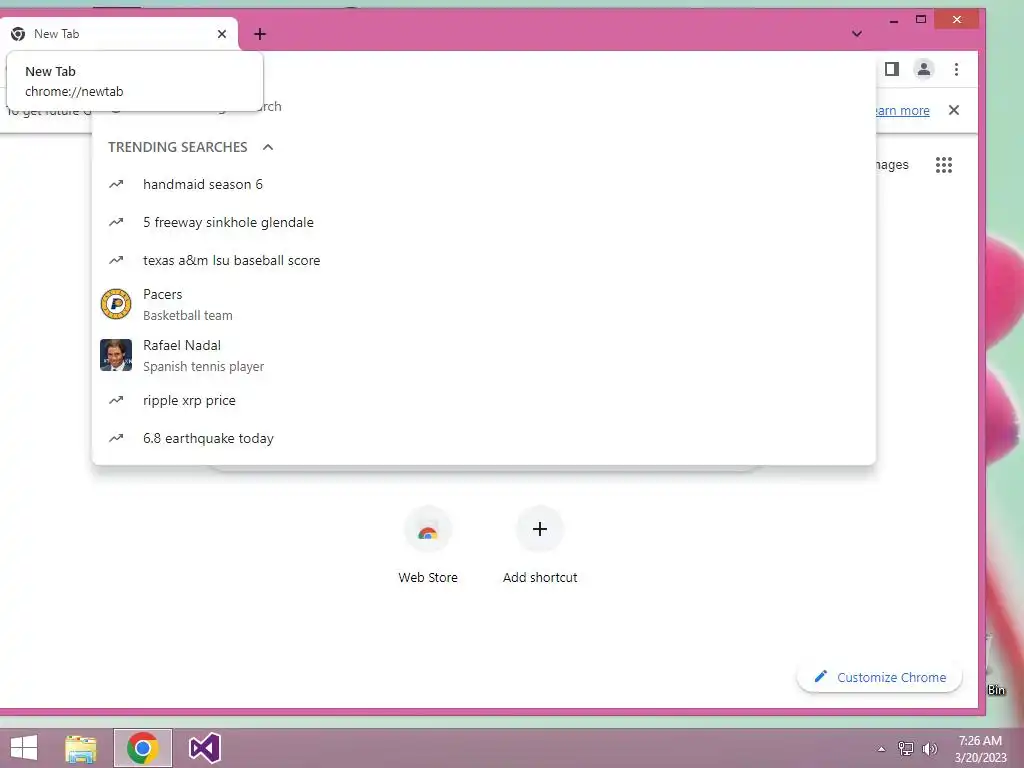The width and height of the screenshot is (1024, 768).
Task: Open the Google apps grid
Action: click(x=944, y=165)
